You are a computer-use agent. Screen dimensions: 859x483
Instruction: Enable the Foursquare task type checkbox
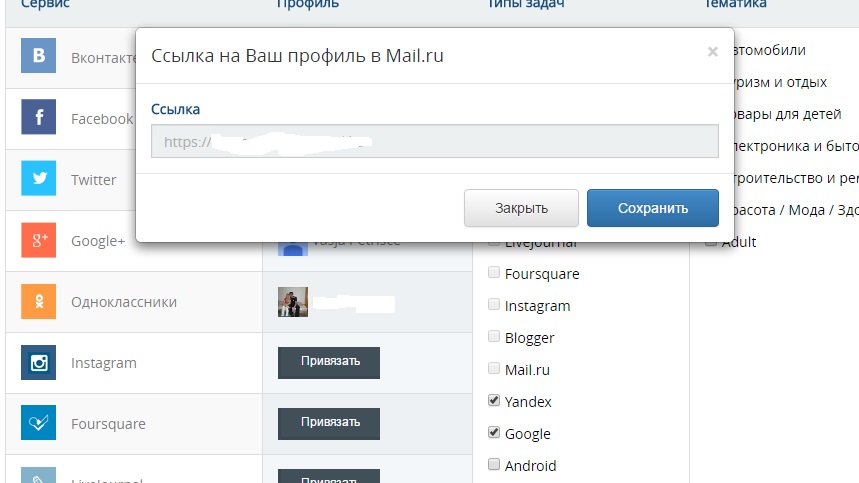click(x=494, y=272)
